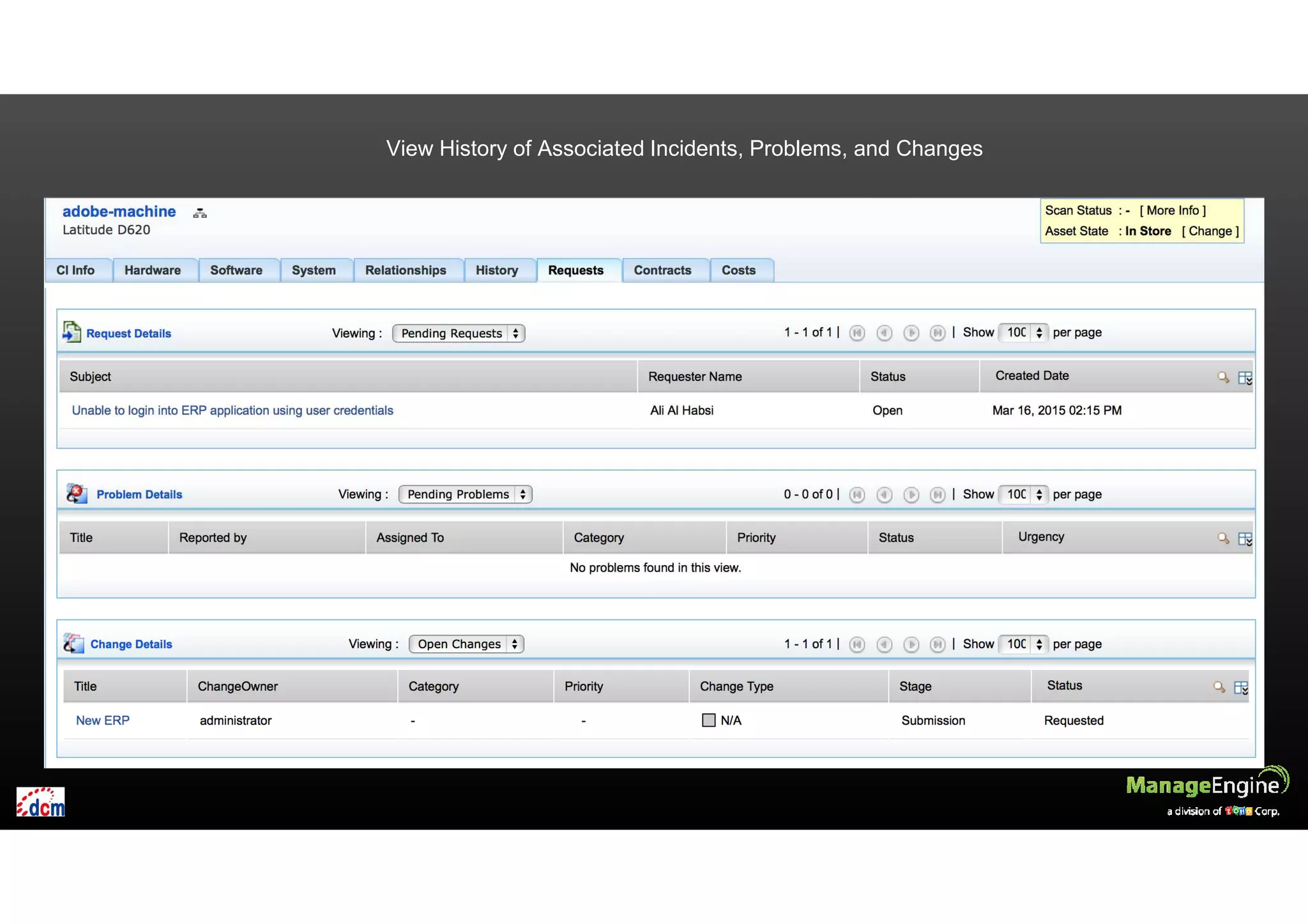Viewport: 1308px width, 924px height.
Task: Click the Ali Al Habsi requester cell
Action: [x=681, y=411]
